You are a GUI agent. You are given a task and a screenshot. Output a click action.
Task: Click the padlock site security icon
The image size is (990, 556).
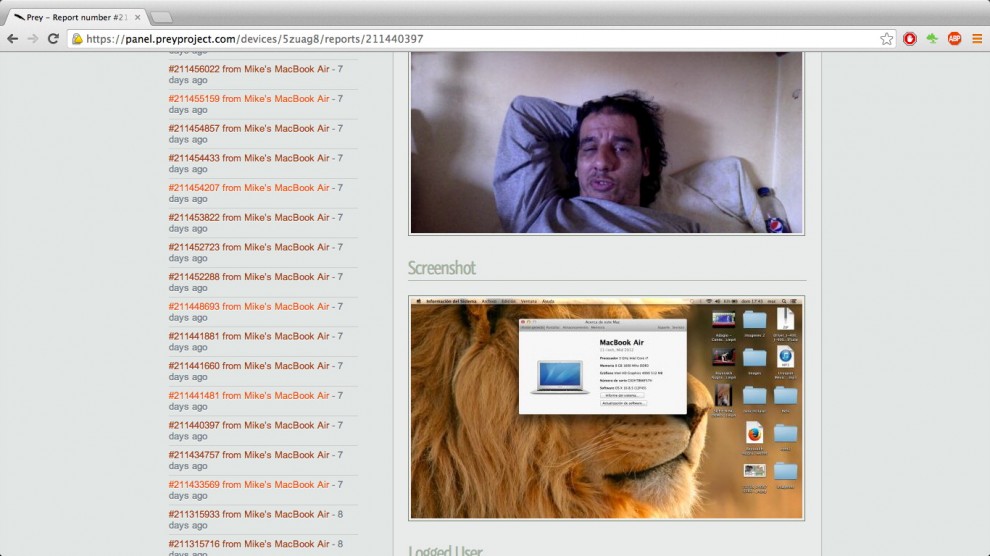click(77, 39)
